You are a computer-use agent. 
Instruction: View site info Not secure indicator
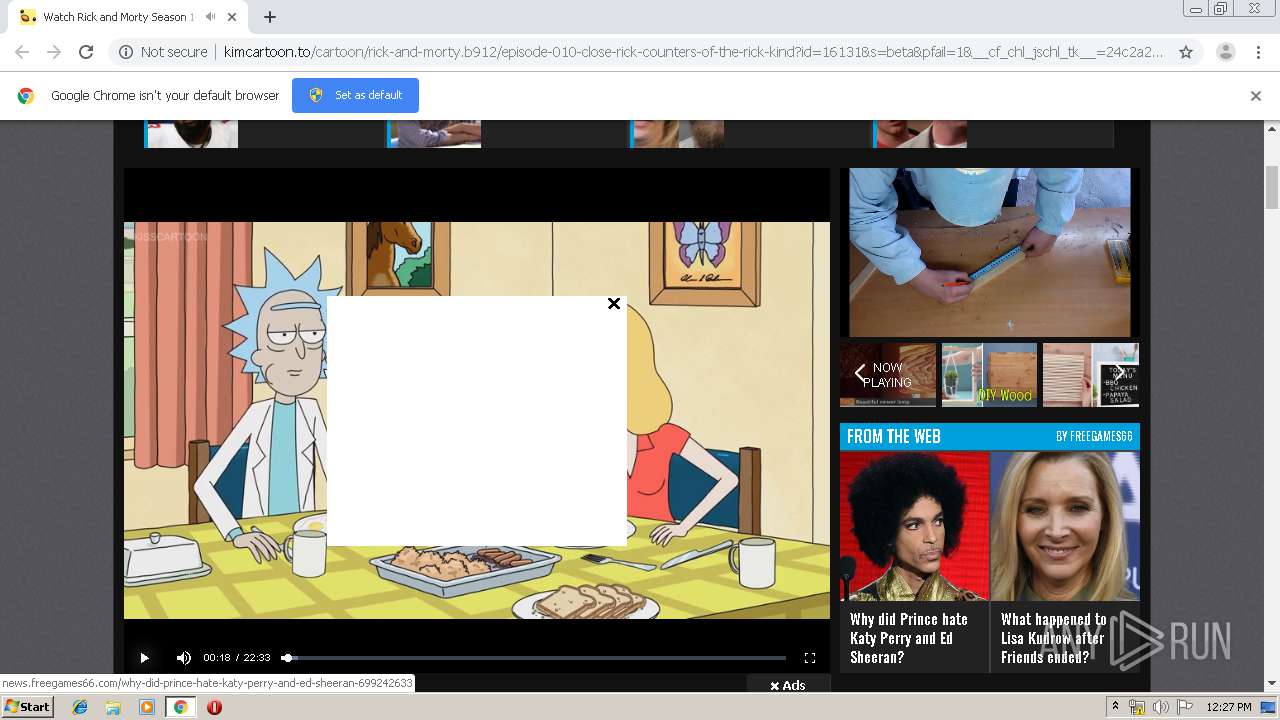click(164, 52)
